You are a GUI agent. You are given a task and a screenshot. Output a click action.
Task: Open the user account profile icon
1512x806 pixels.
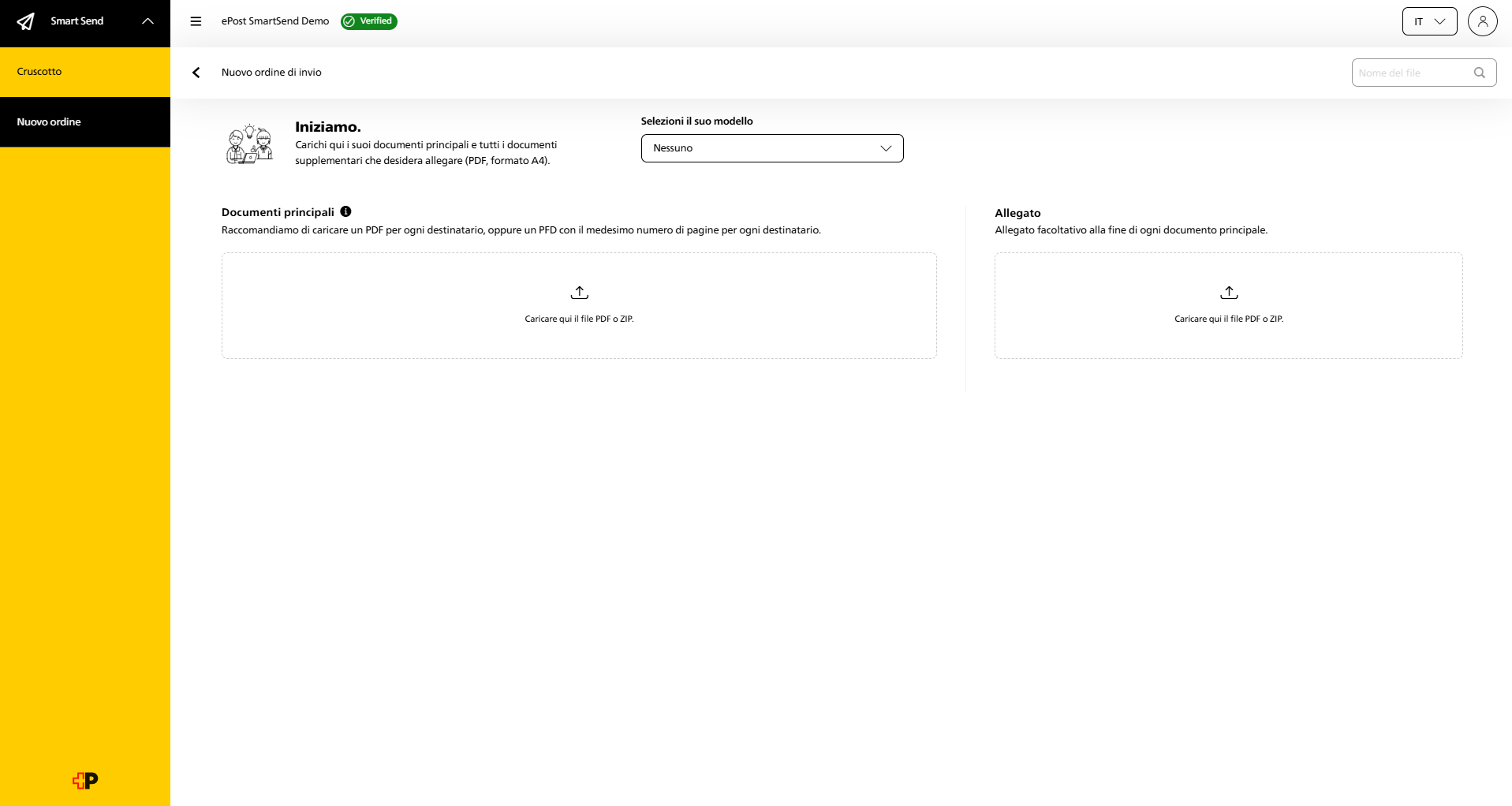click(1483, 21)
